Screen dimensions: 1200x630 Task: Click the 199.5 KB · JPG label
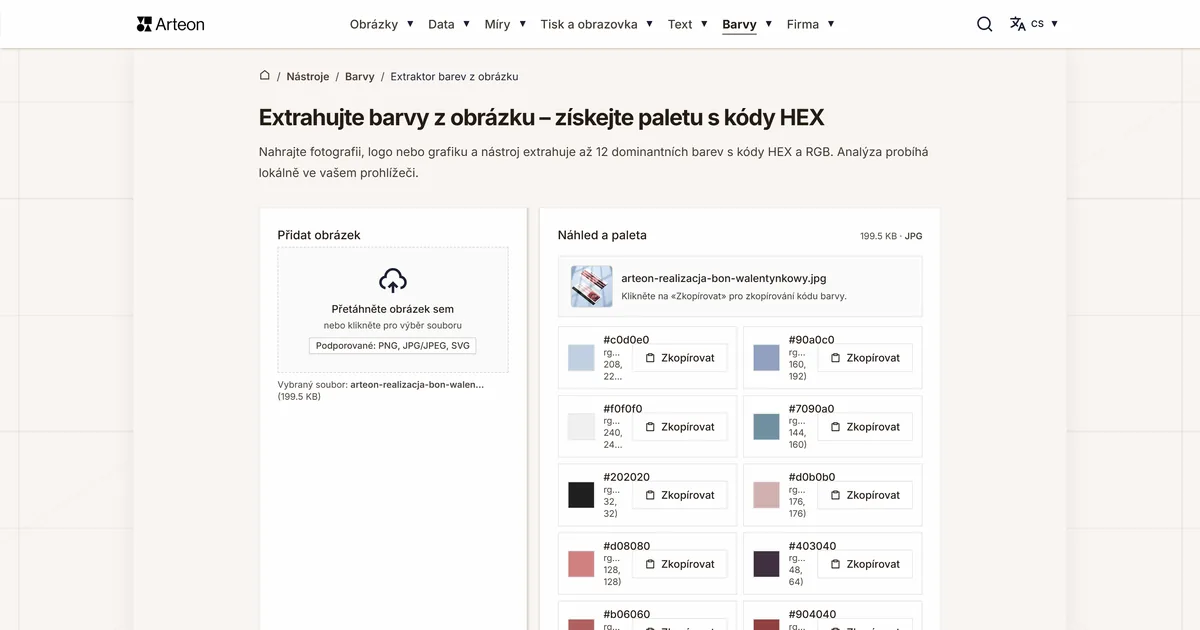[x=891, y=236]
